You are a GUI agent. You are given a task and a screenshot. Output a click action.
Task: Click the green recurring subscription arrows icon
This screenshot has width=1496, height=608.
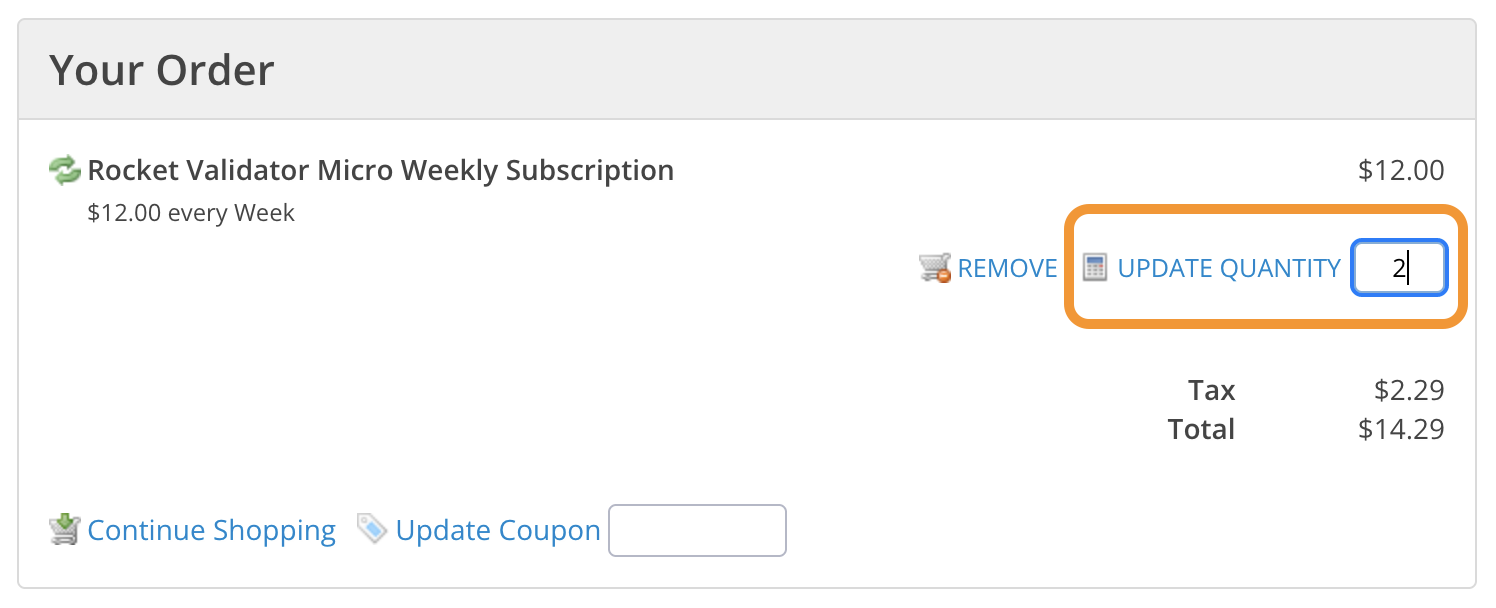65,170
